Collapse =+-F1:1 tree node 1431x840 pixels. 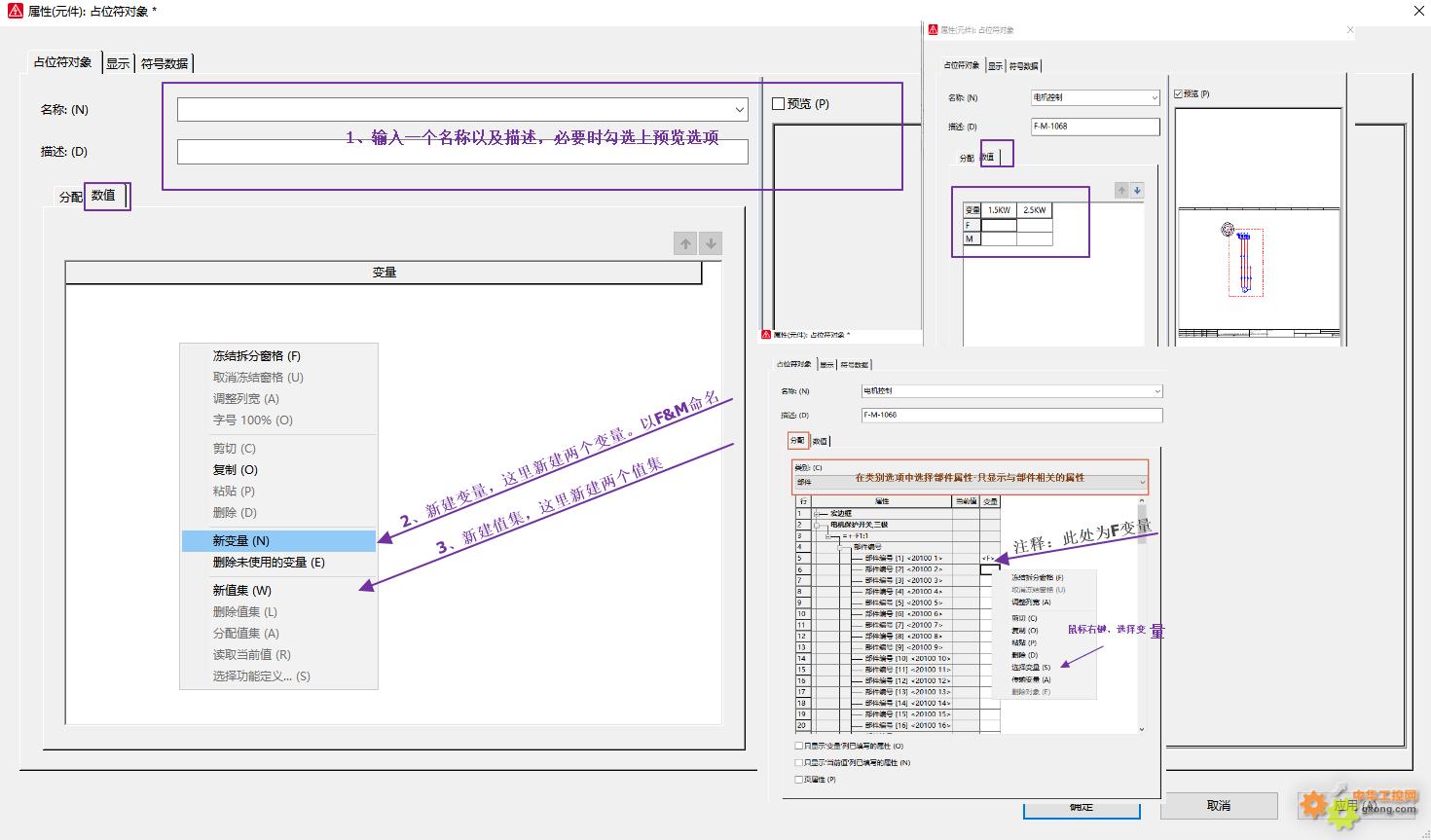828,535
